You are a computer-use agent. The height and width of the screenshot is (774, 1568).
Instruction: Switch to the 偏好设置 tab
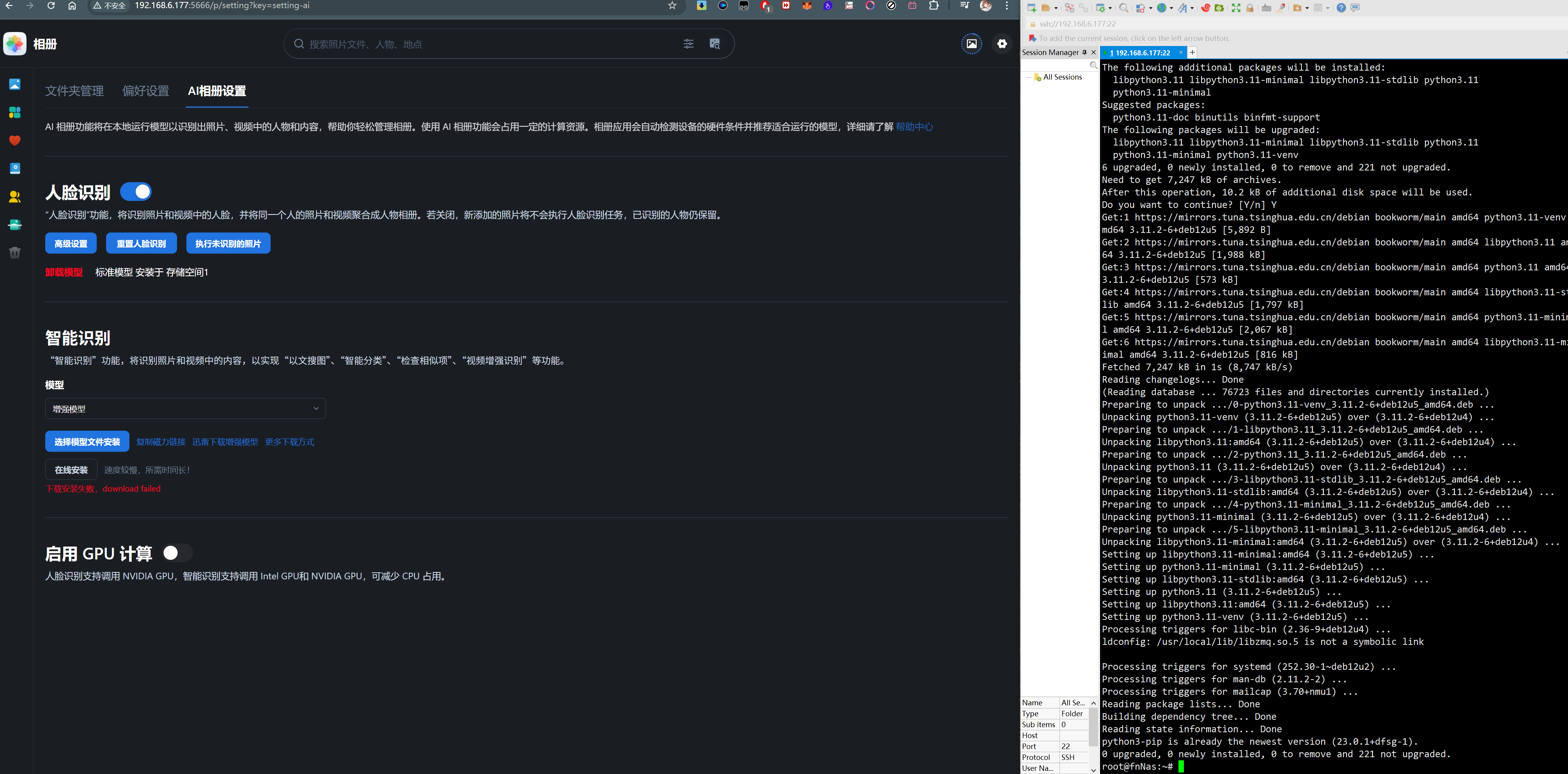(x=145, y=91)
